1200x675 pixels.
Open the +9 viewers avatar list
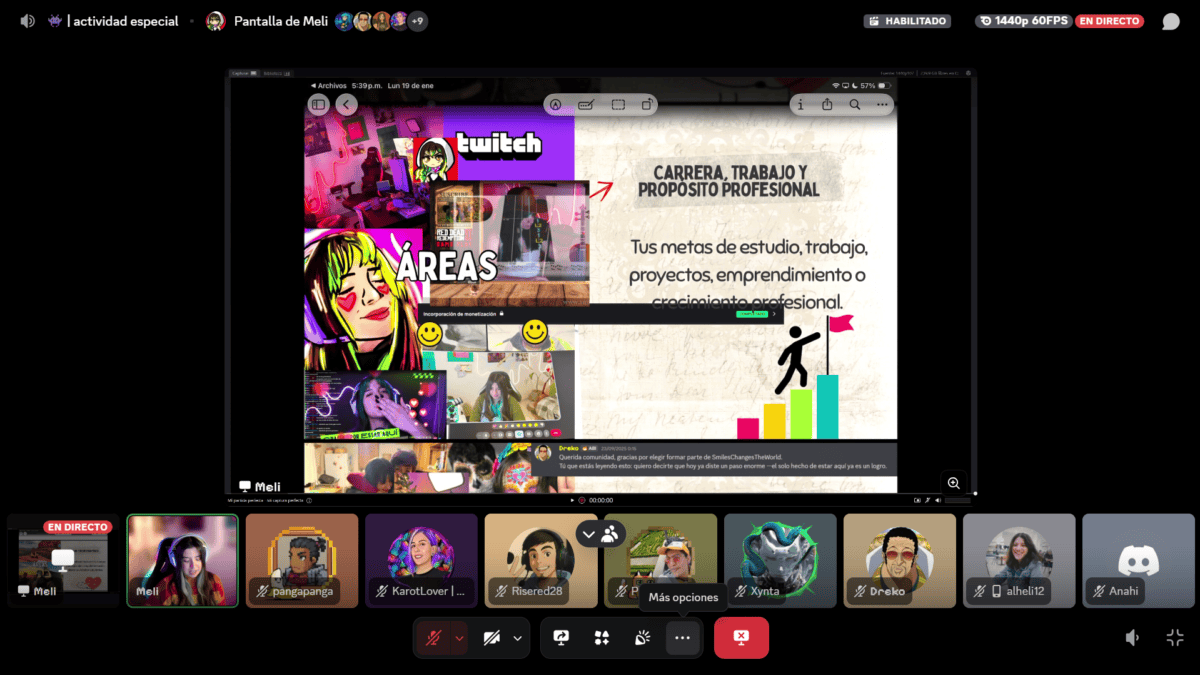pos(418,21)
